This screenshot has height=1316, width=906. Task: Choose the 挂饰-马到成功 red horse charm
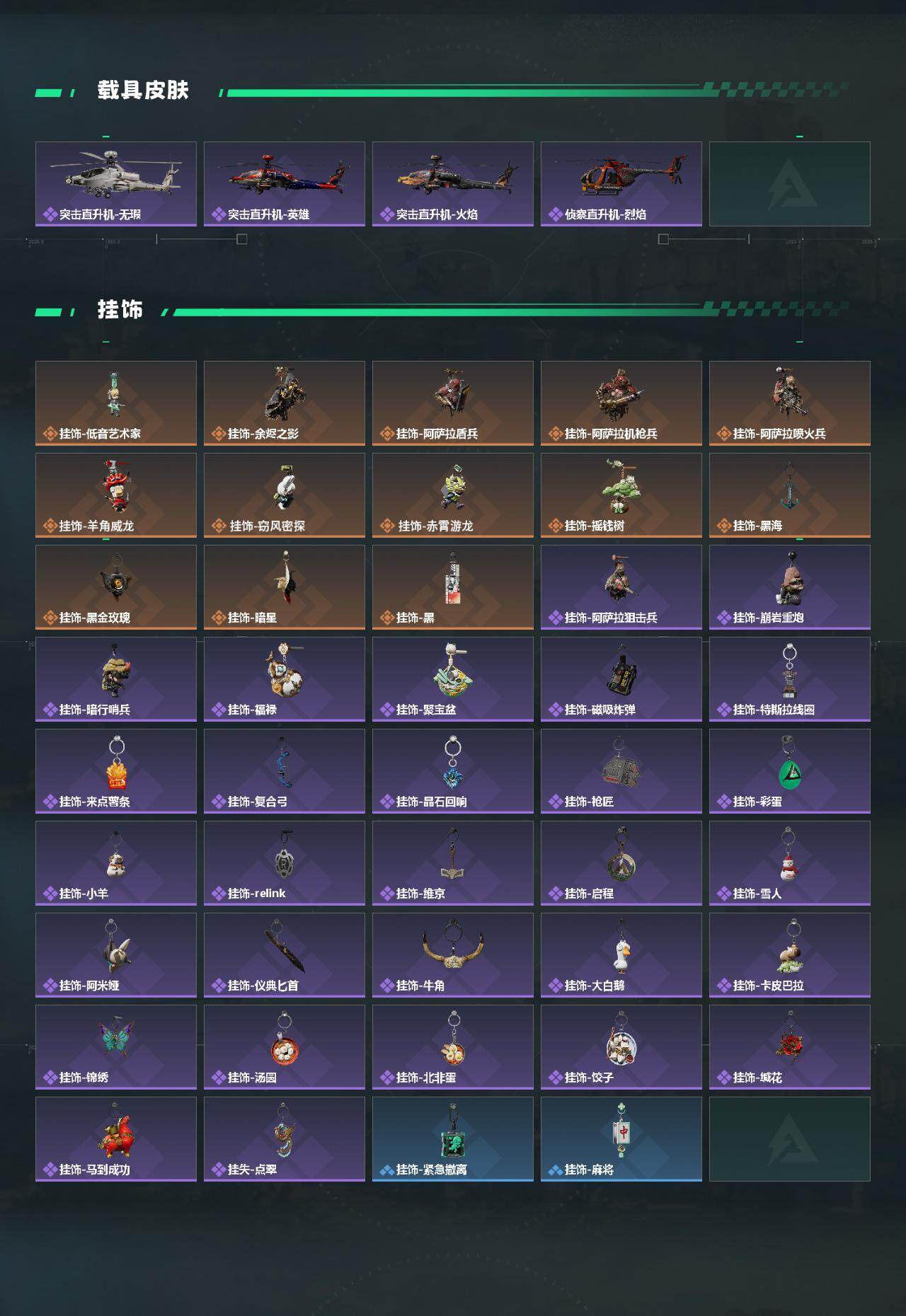(116, 1139)
